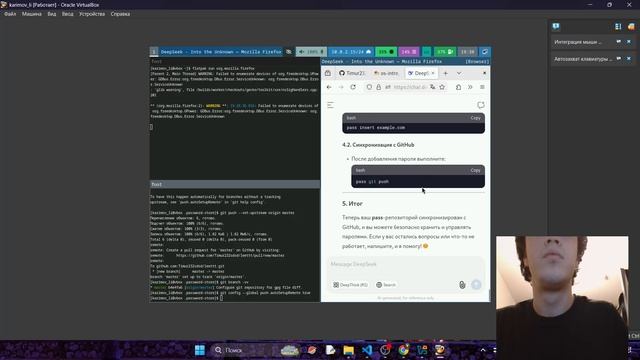Dismiss the Интеграция мыши notification
Image resolution: width=640 pixels, height=360 pixels.
(629, 42)
